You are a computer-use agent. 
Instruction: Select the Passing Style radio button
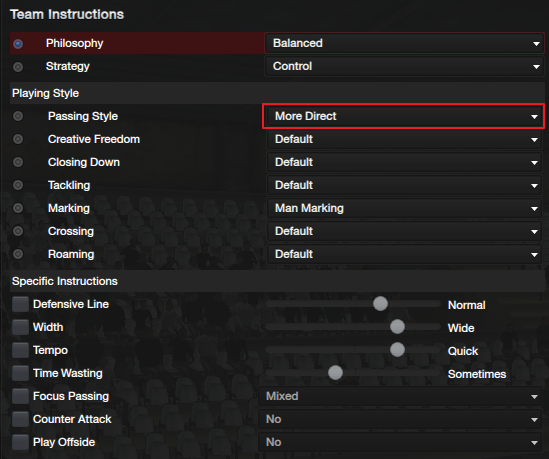[x=18, y=116]
